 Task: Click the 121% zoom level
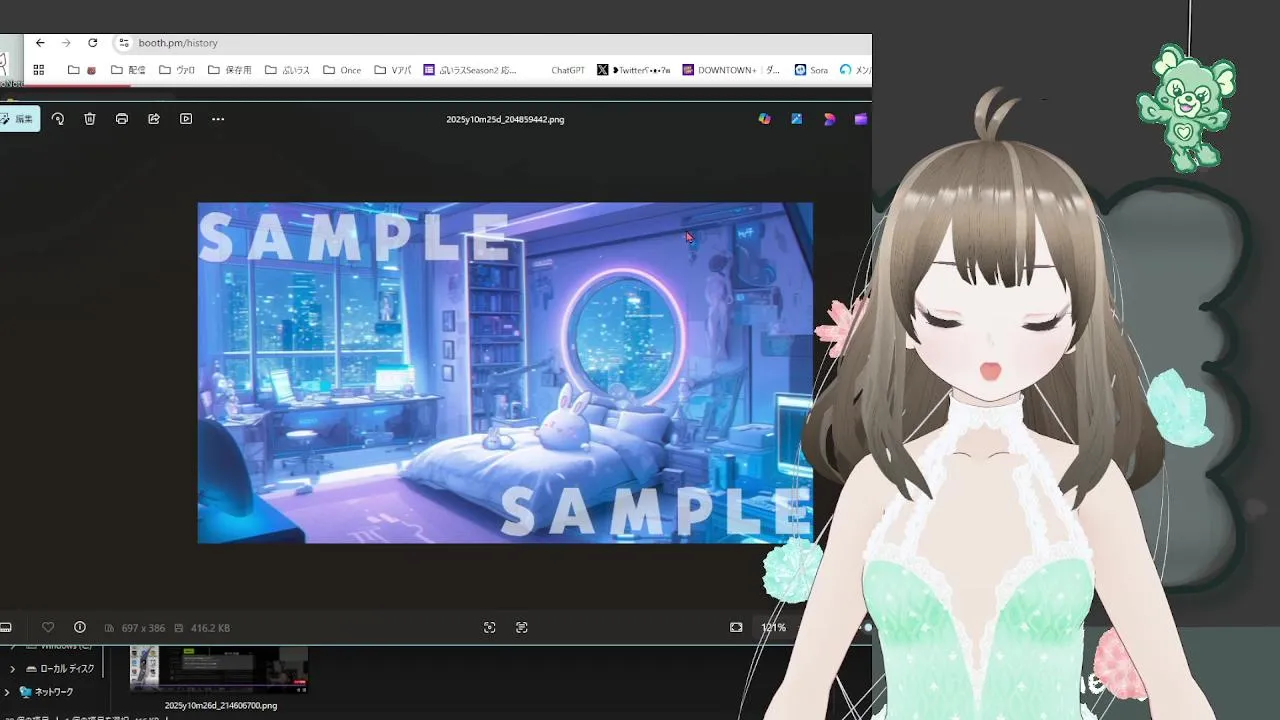(773, 628)
